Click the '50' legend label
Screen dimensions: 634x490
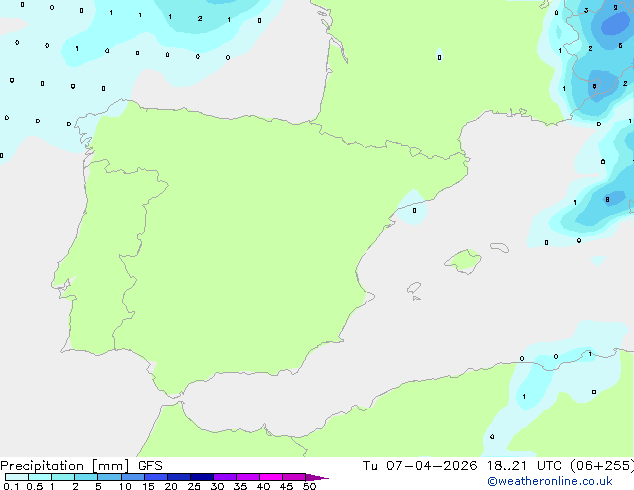[x=309, y=486]
